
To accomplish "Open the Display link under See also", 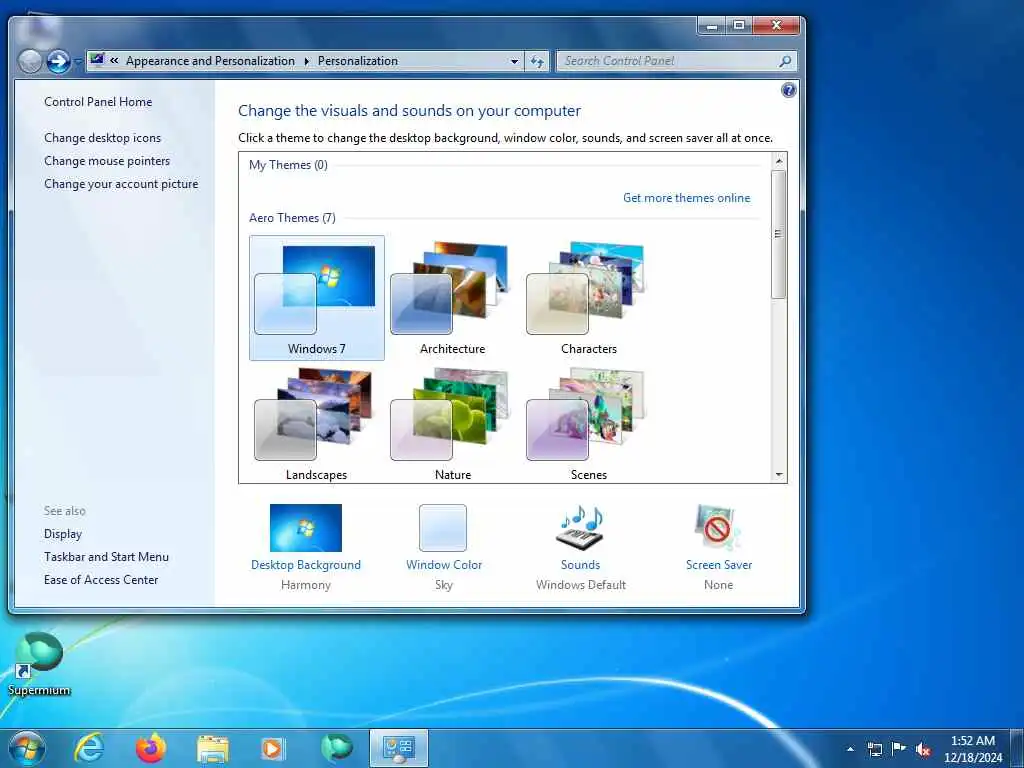I will click(x=63, y=534).
